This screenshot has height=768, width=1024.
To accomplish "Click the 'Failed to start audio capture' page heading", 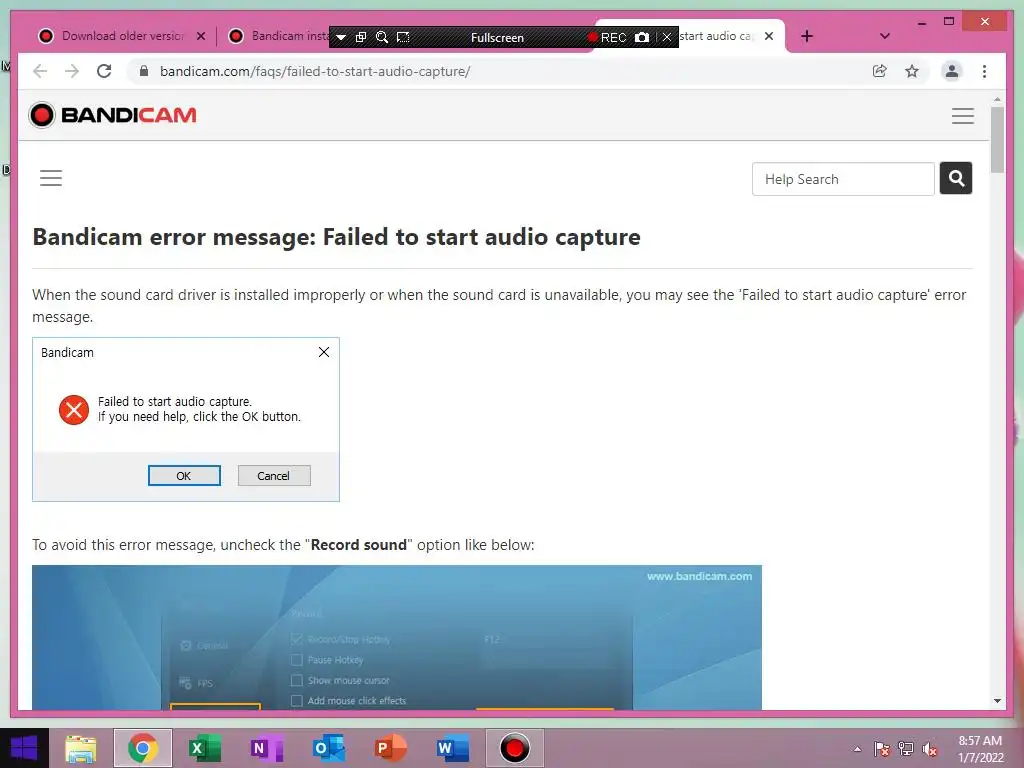I will [336, 237].
